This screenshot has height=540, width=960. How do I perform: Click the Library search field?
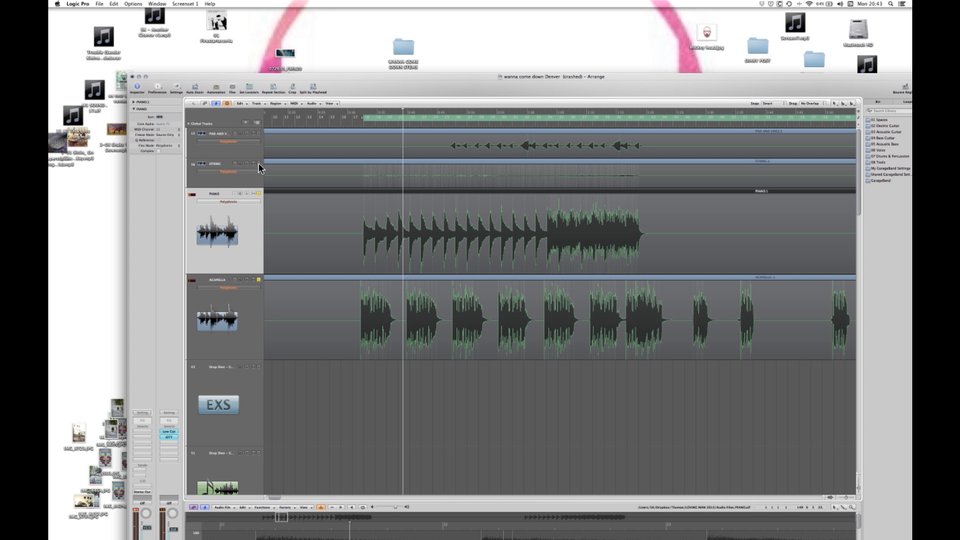tap(889, 111)
